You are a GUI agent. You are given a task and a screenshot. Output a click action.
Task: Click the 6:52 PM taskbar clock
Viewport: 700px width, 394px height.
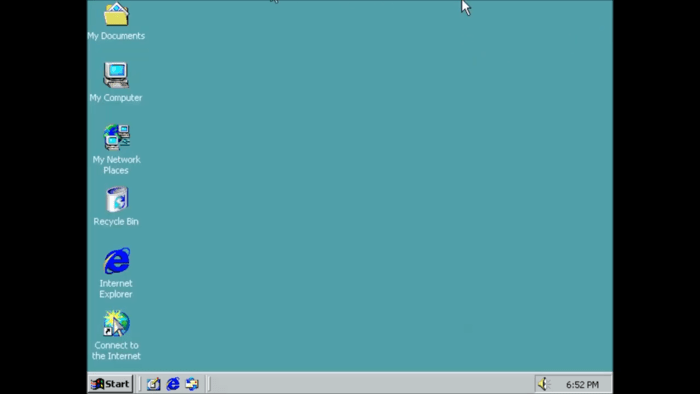(x=582, y=384)
